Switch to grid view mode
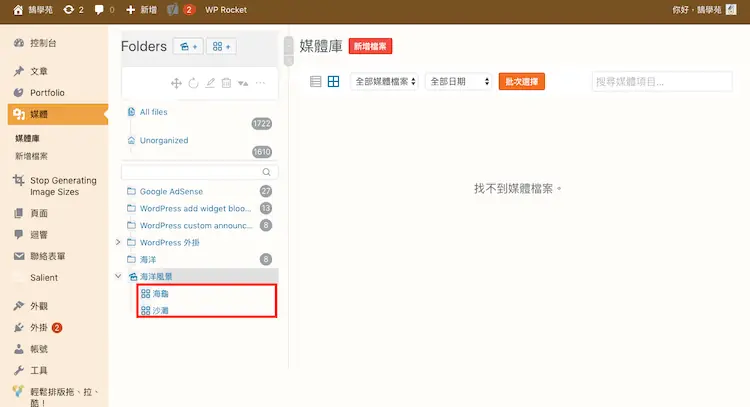 tap(333, 81)
